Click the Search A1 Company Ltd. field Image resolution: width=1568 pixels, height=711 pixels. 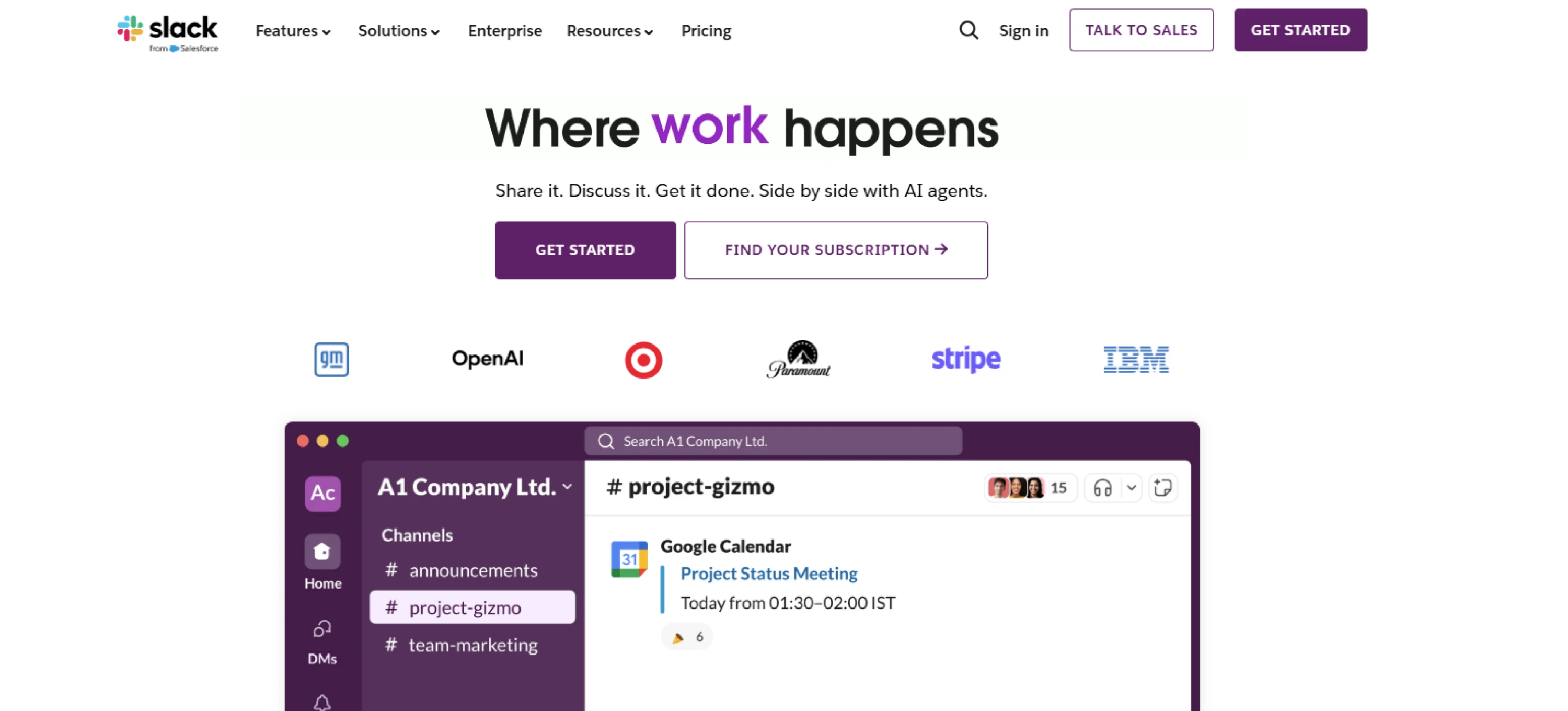pyautogui.click(x=773, y=441)
